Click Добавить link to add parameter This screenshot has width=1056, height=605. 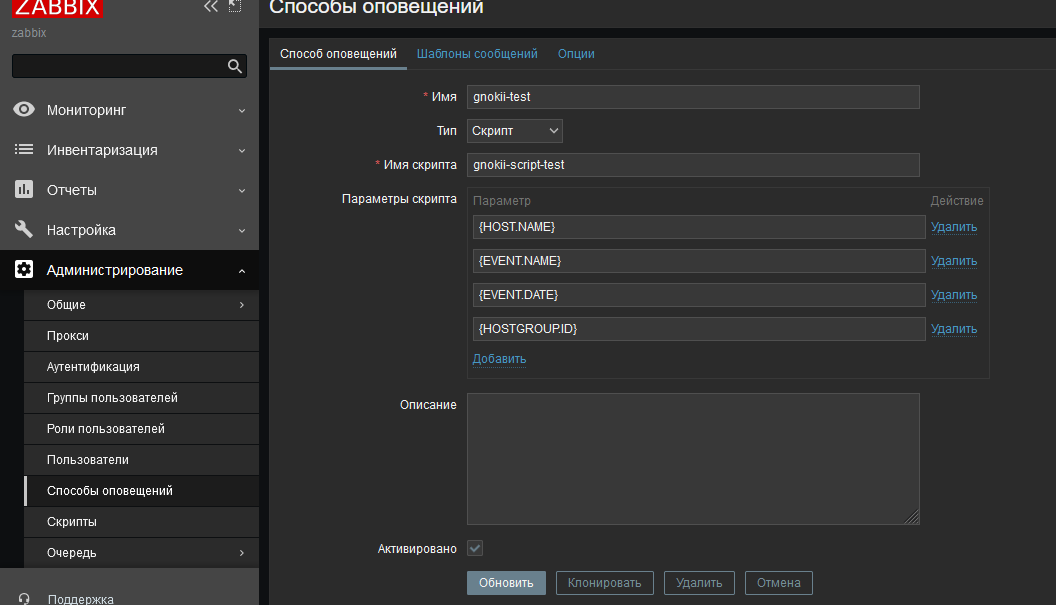pyautogui.click(x=499, y=359)
